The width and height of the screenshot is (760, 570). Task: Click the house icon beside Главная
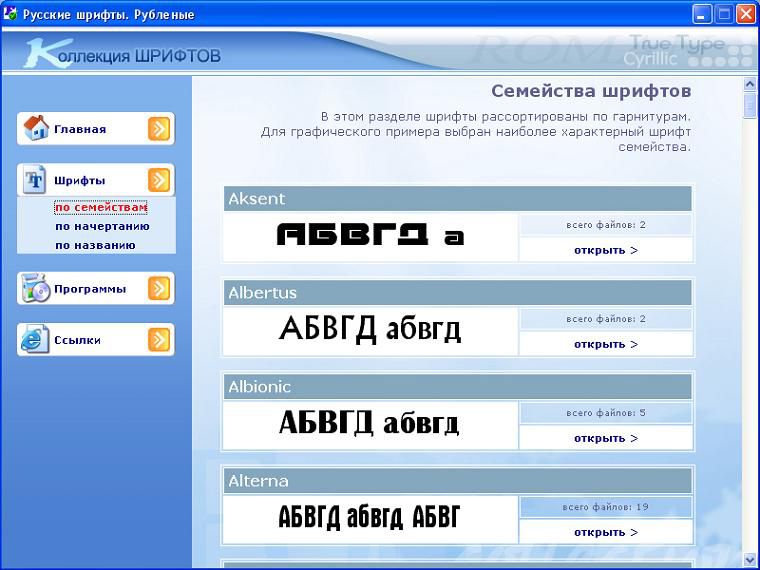tap(36, 128)
